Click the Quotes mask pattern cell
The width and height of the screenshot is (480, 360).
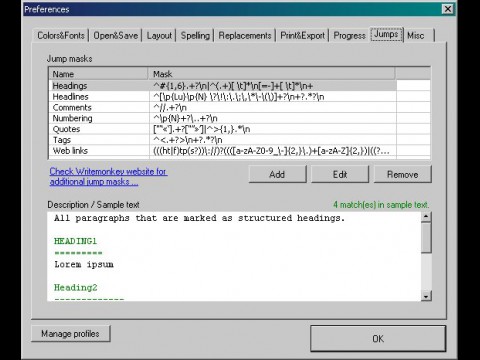pos(273,129)
